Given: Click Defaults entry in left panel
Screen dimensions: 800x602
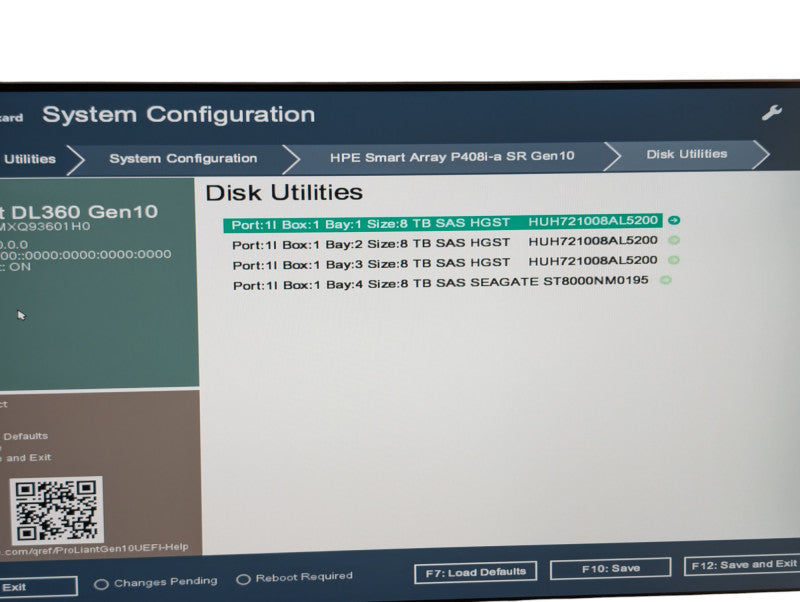Looking at the screenshot, I should pos(26,436).
